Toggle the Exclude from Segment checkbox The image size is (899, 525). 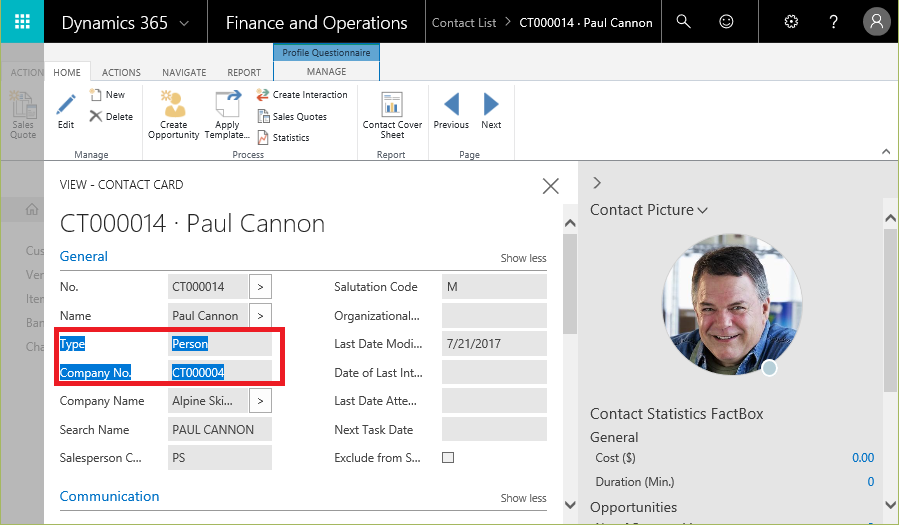tap(448, 457)
